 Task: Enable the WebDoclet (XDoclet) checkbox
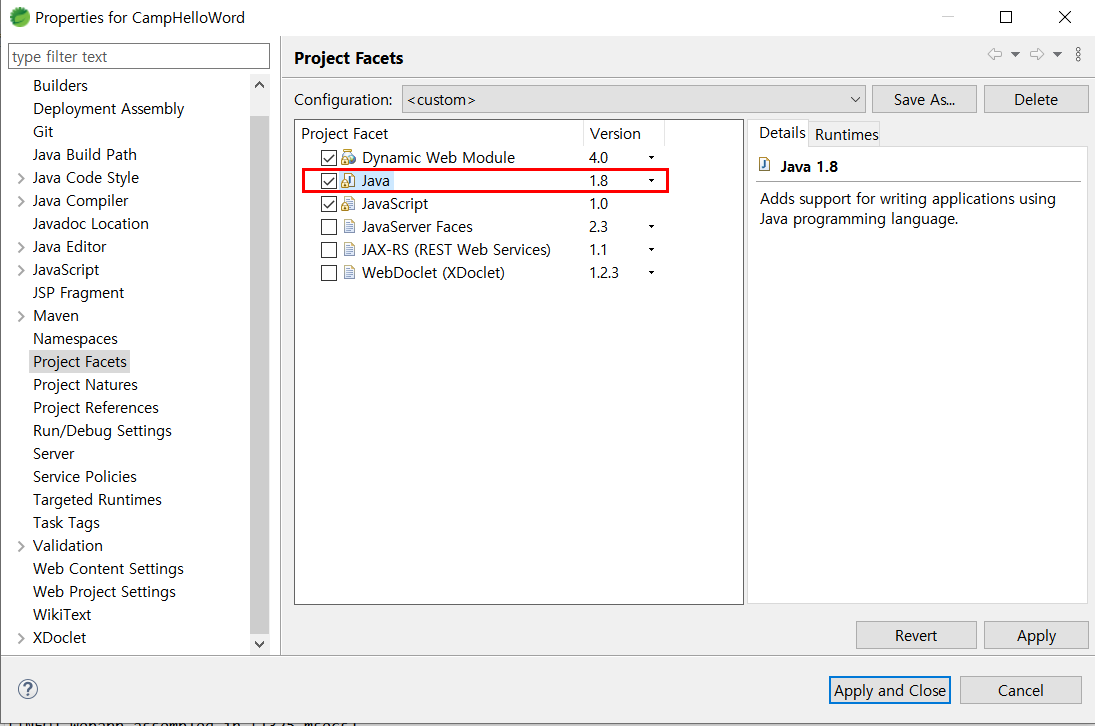[x=329, y=273]
